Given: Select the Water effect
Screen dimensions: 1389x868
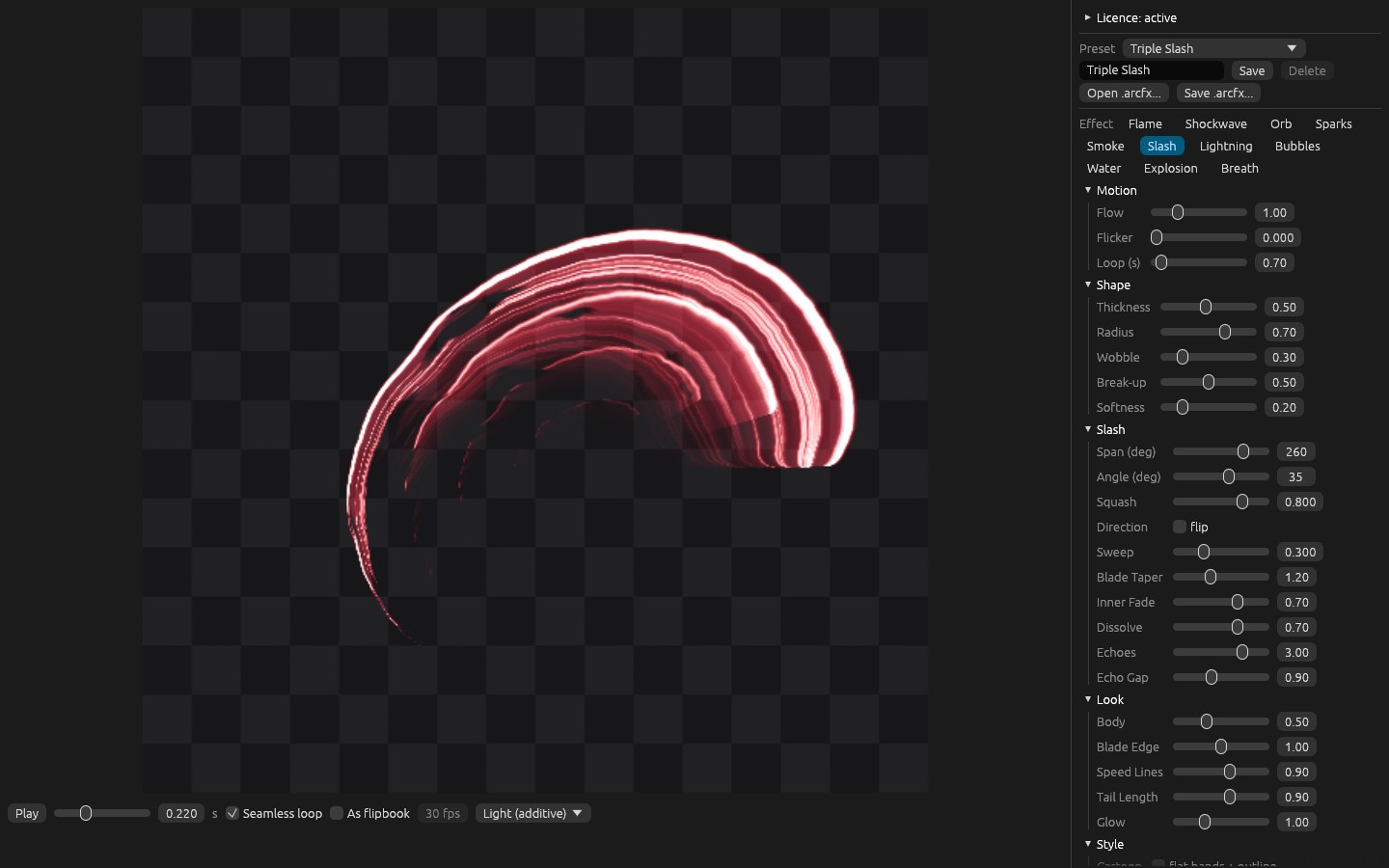Looking at the screenshot, I should pos(1103,168).
